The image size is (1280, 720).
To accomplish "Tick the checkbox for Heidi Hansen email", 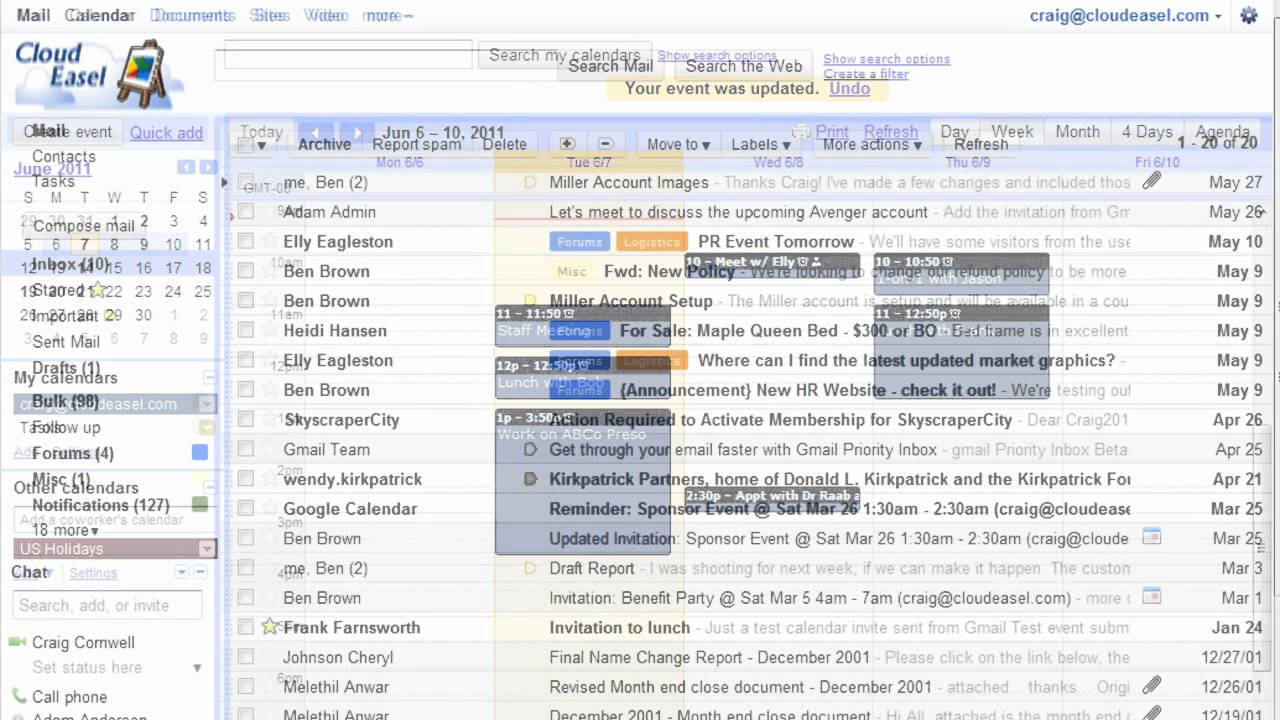I will tap(246, 331).
